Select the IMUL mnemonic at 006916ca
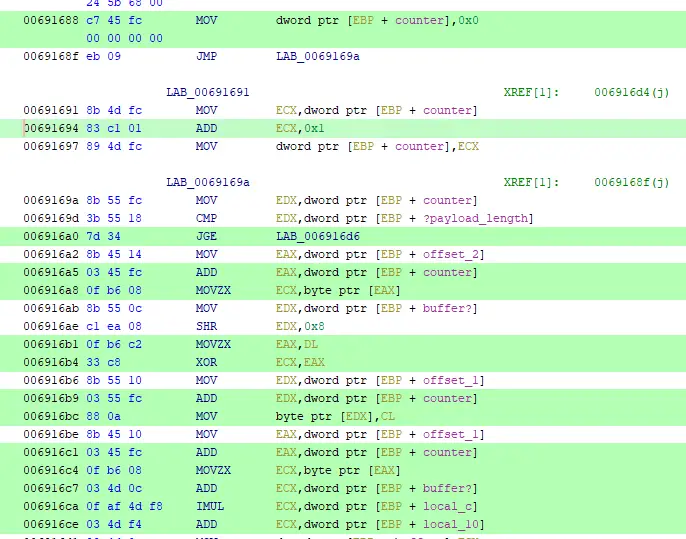 click(210, 506)
